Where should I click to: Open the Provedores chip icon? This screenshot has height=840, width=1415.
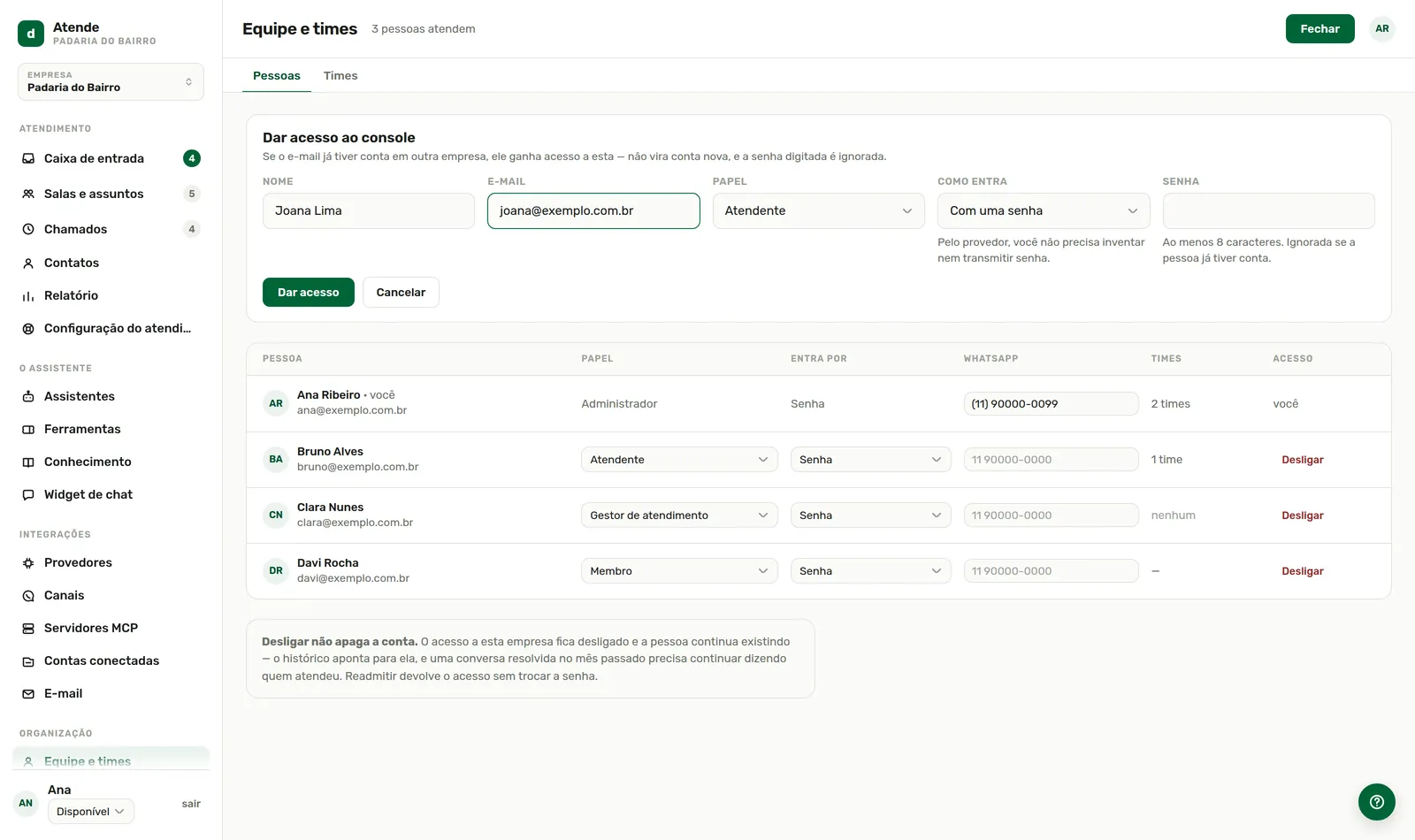(28, 562)
